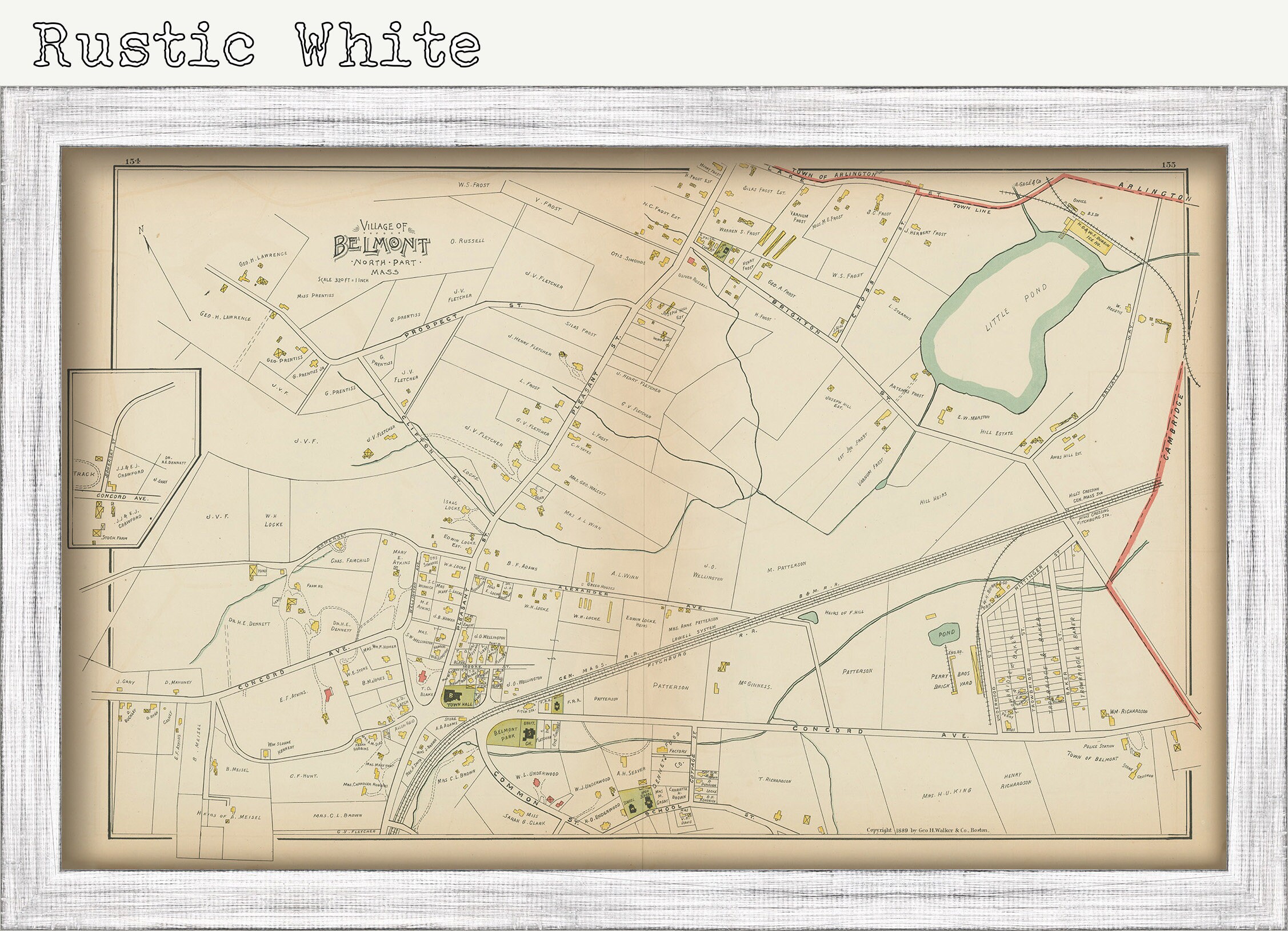Click the 'Village of Belmont' map title

pos(382,239)
